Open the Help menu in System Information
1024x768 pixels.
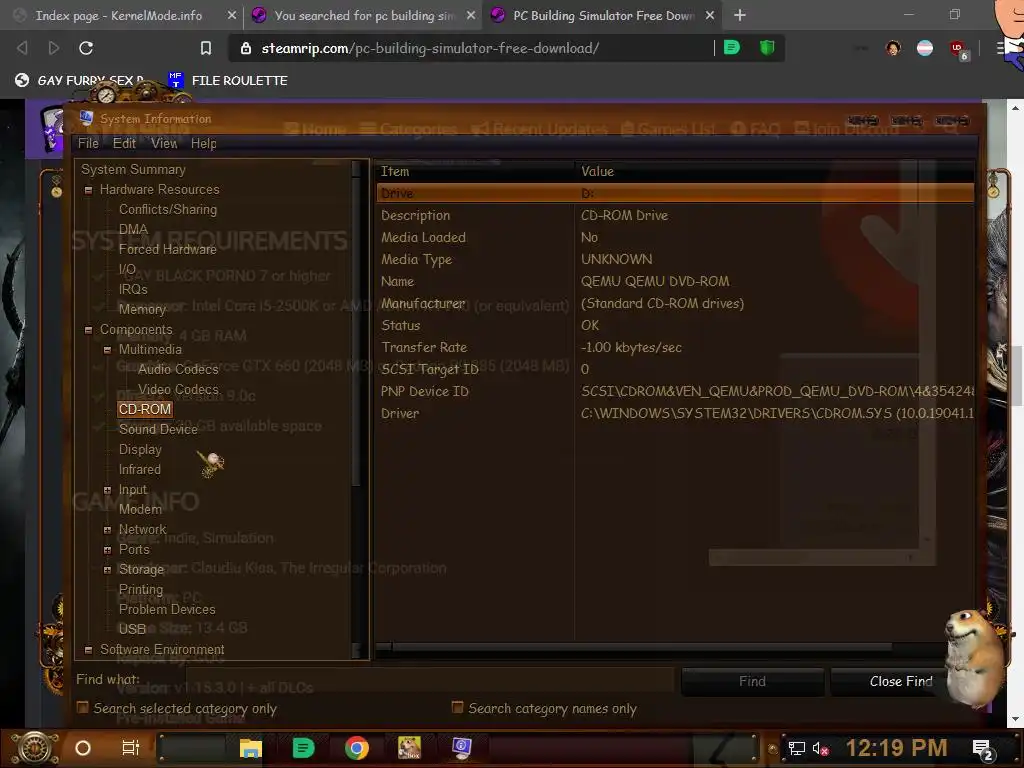coord(204,143)
